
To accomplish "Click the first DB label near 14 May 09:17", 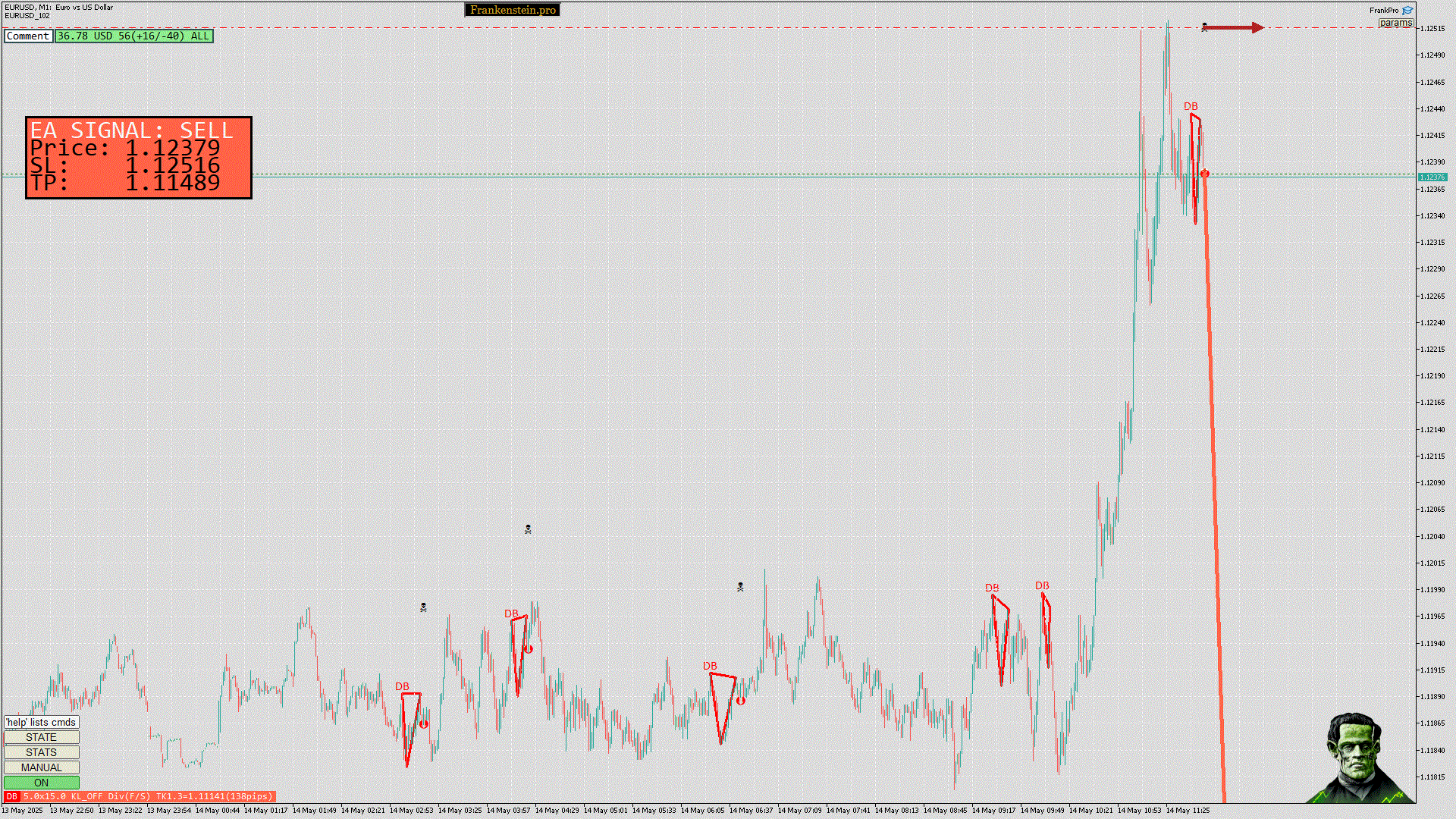I will 992,588.
